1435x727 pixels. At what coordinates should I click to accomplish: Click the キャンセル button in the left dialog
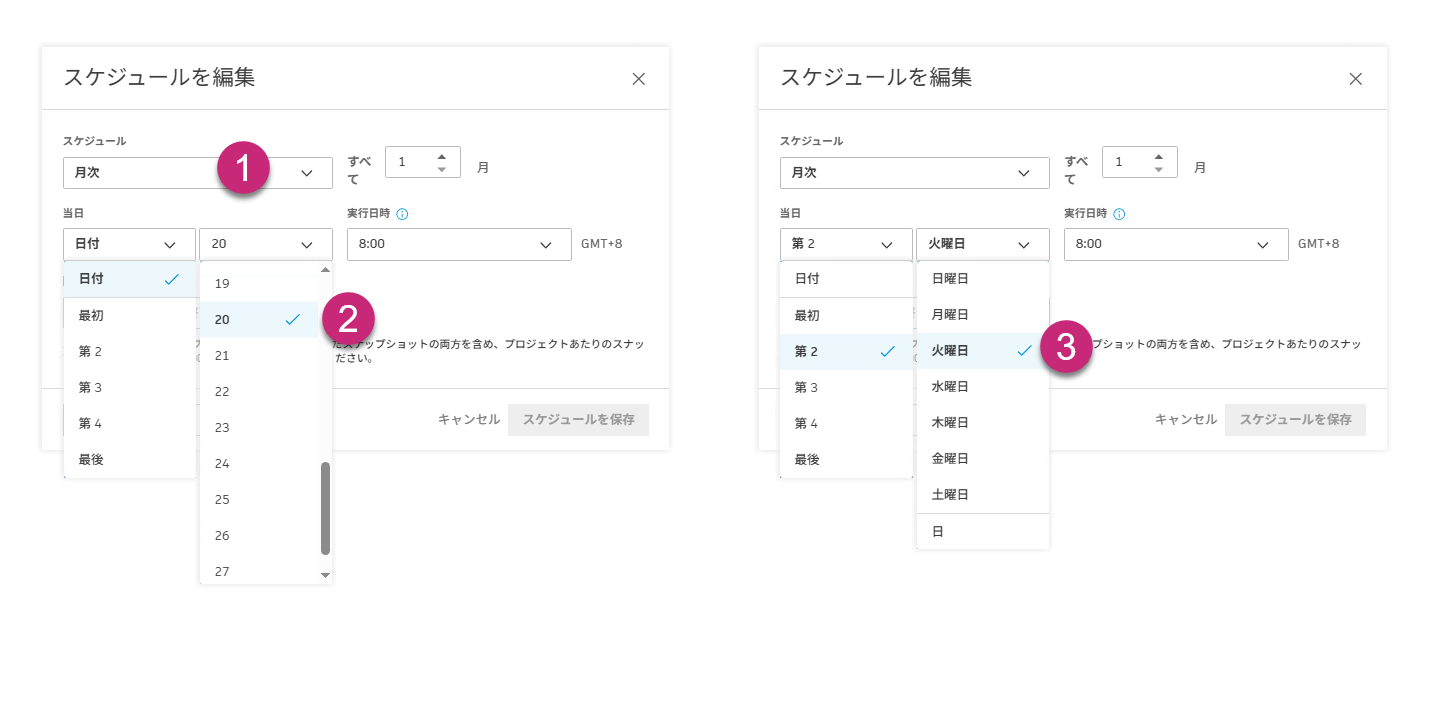click(x=467, y=420)
